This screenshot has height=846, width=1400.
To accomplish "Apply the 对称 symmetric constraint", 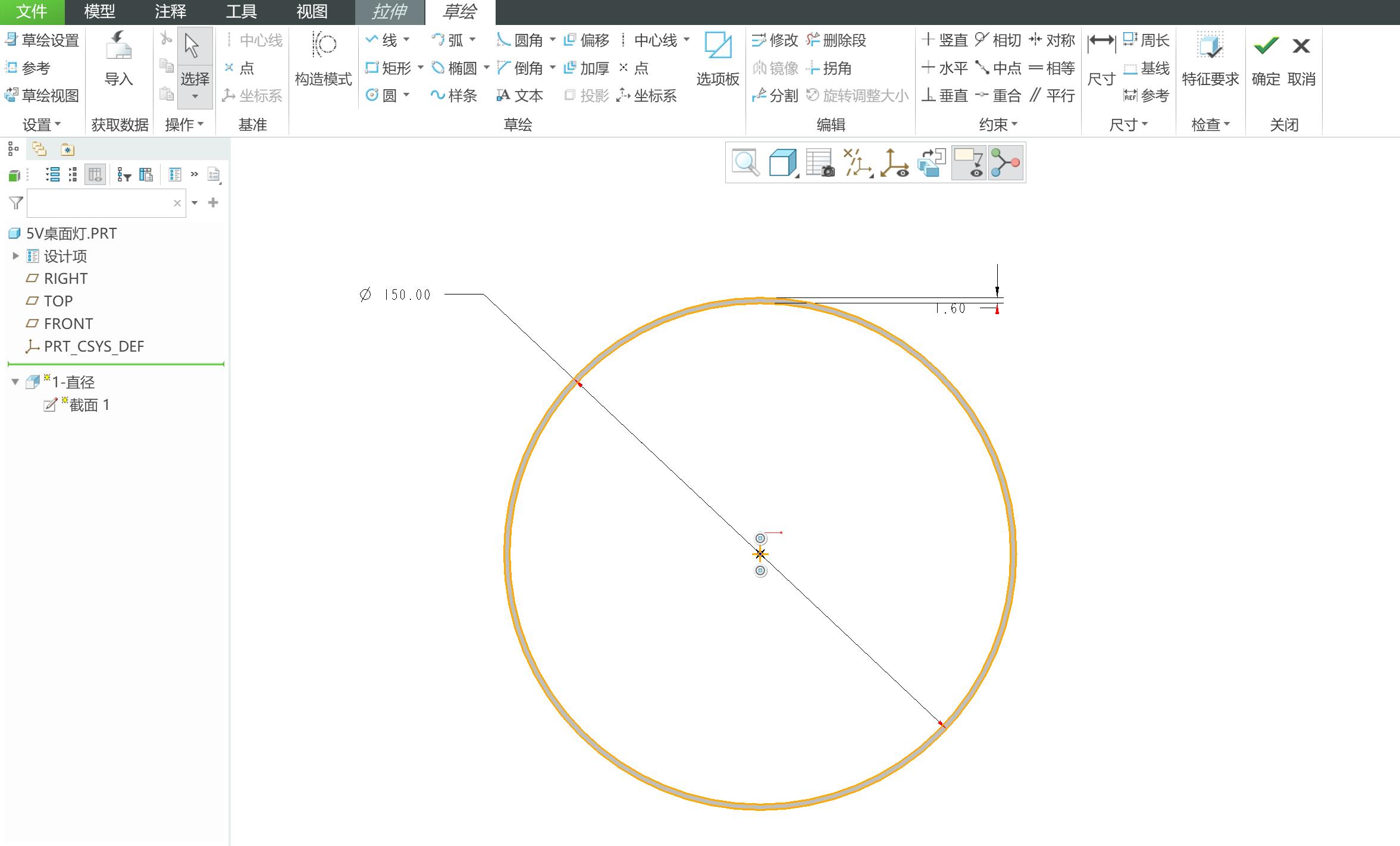I will click(1051, 40).
